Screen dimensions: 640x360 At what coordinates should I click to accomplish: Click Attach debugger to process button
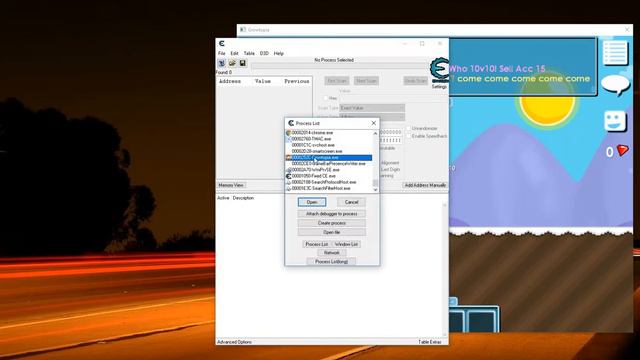(331, 214)
